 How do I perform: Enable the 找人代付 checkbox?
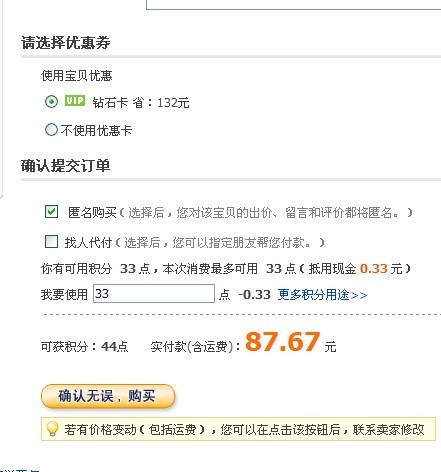[x=51, y=241]
